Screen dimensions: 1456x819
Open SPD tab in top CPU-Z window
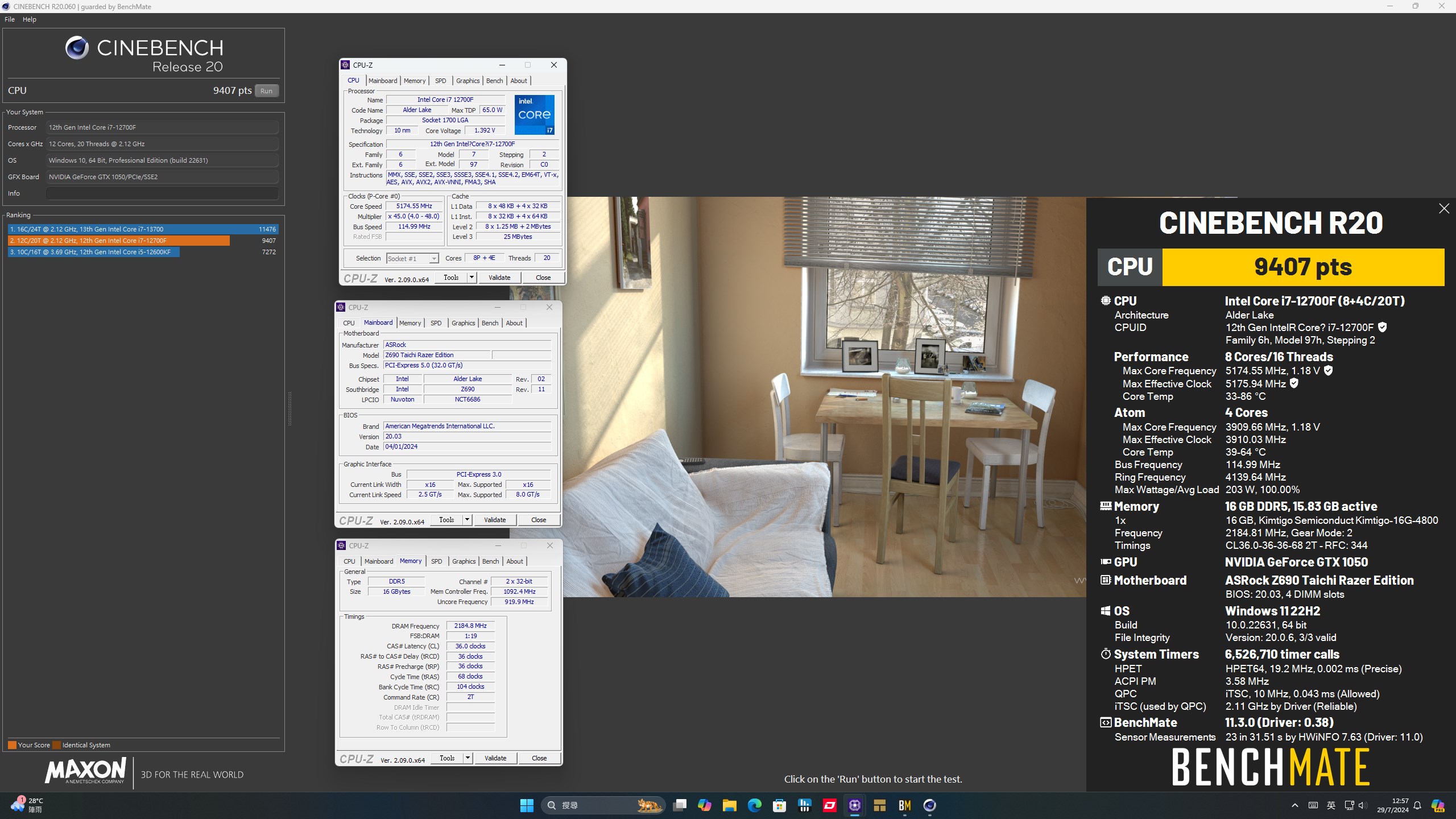coord(441,81)
